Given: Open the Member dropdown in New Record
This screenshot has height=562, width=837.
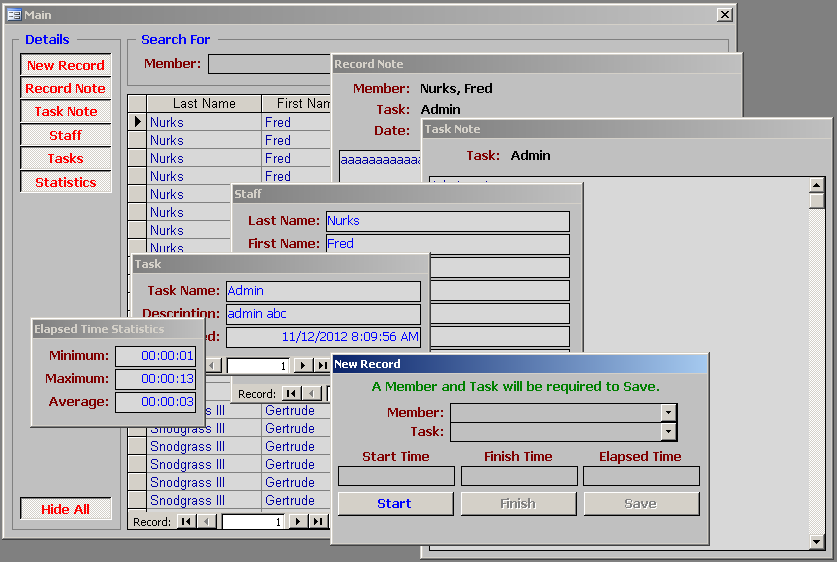Looking at the screenshot, I should [668, 413].
